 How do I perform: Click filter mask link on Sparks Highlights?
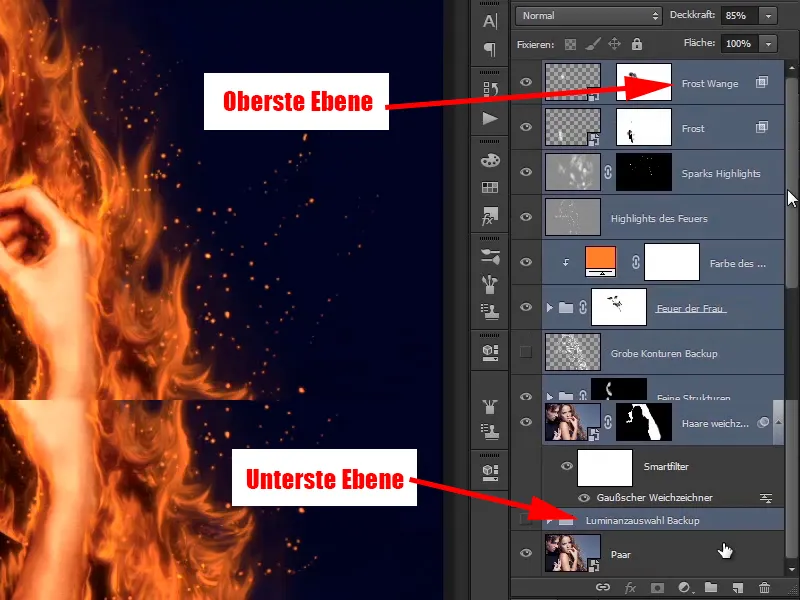pyautogui.click(x=608, y=172)
